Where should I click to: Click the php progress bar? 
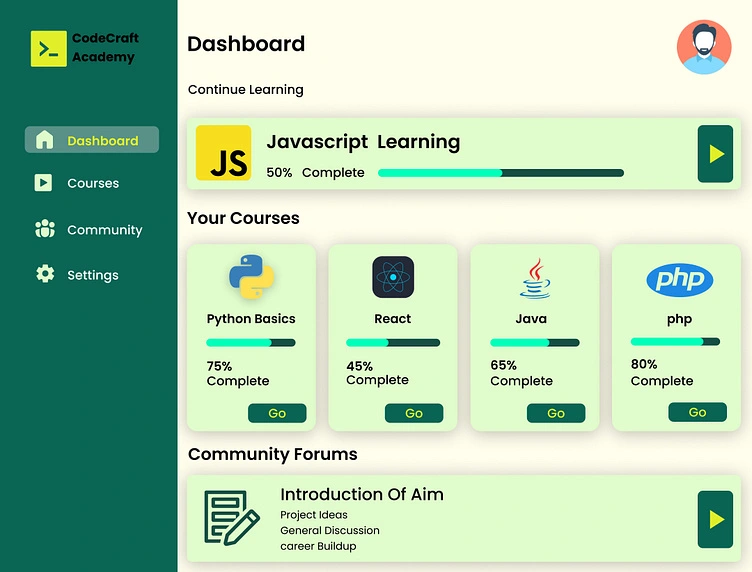675,342
